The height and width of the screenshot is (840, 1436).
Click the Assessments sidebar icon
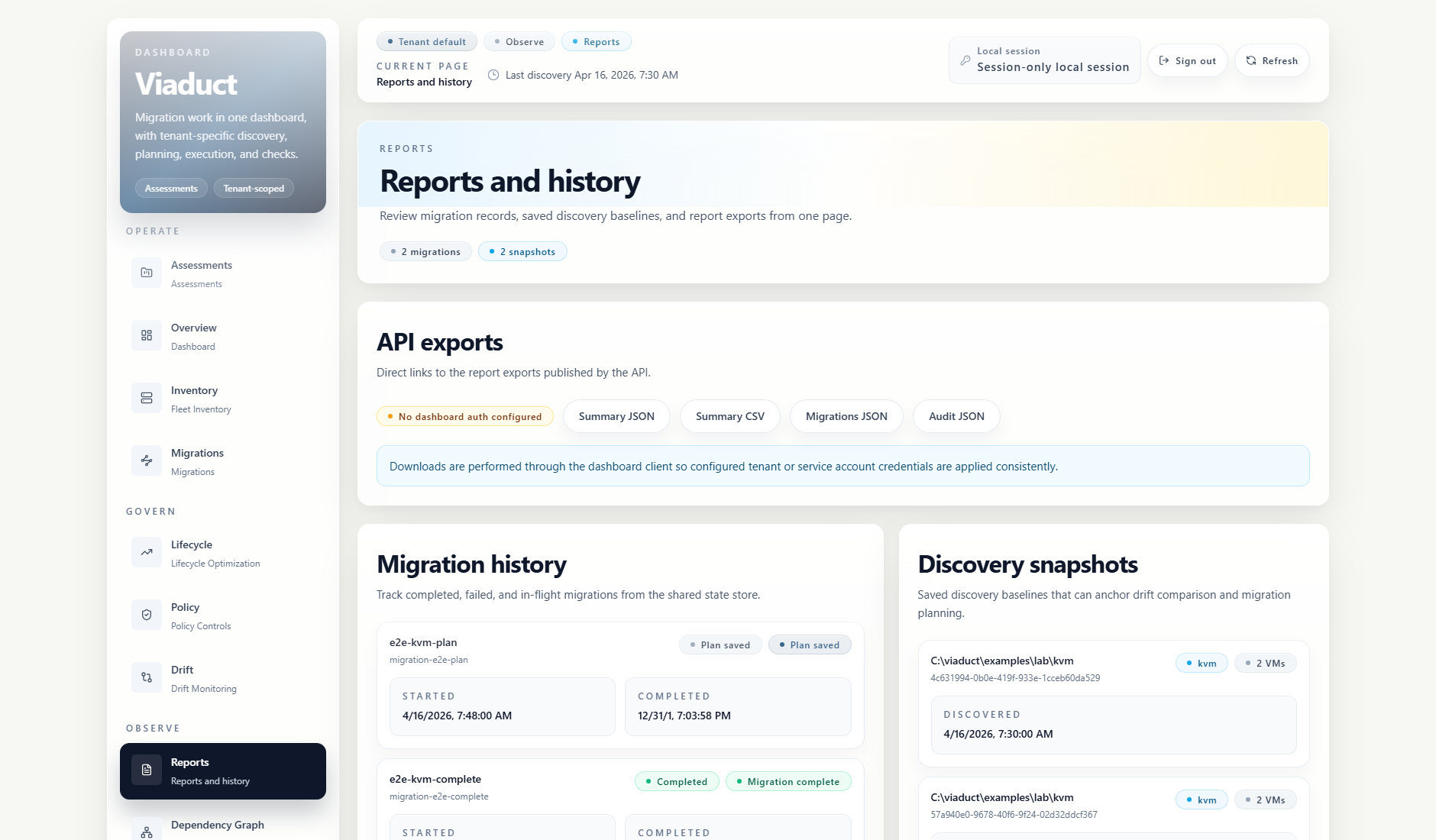[x=147, y=273]
